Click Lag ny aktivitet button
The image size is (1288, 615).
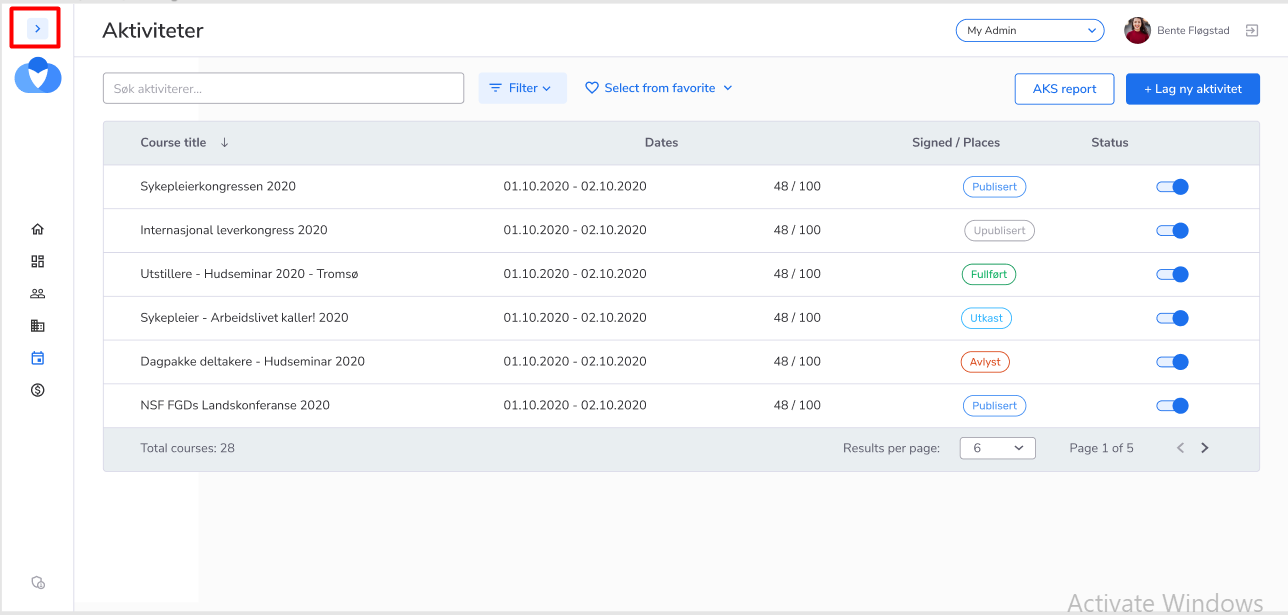[1193, 89]
